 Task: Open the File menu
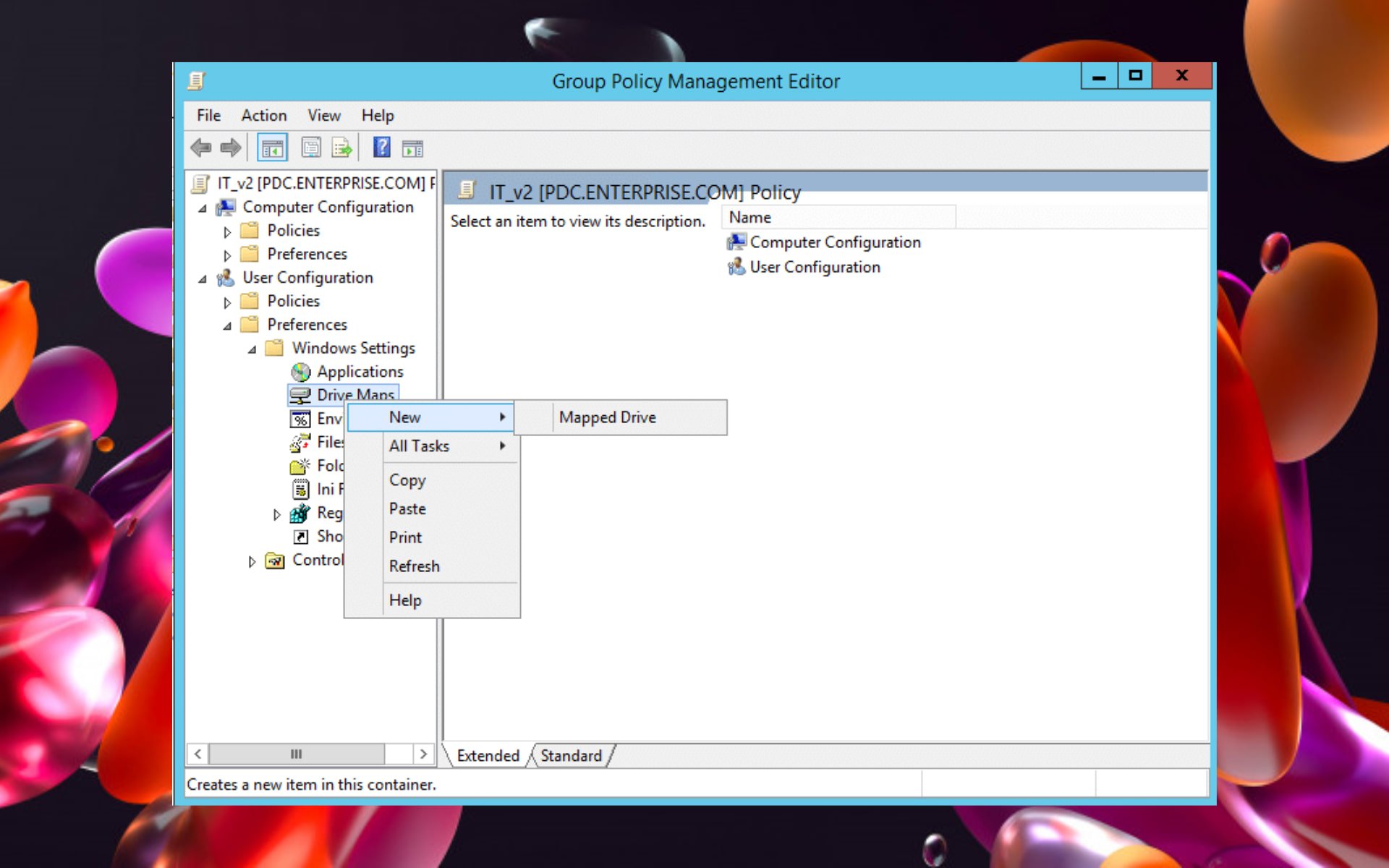(208, 116)
